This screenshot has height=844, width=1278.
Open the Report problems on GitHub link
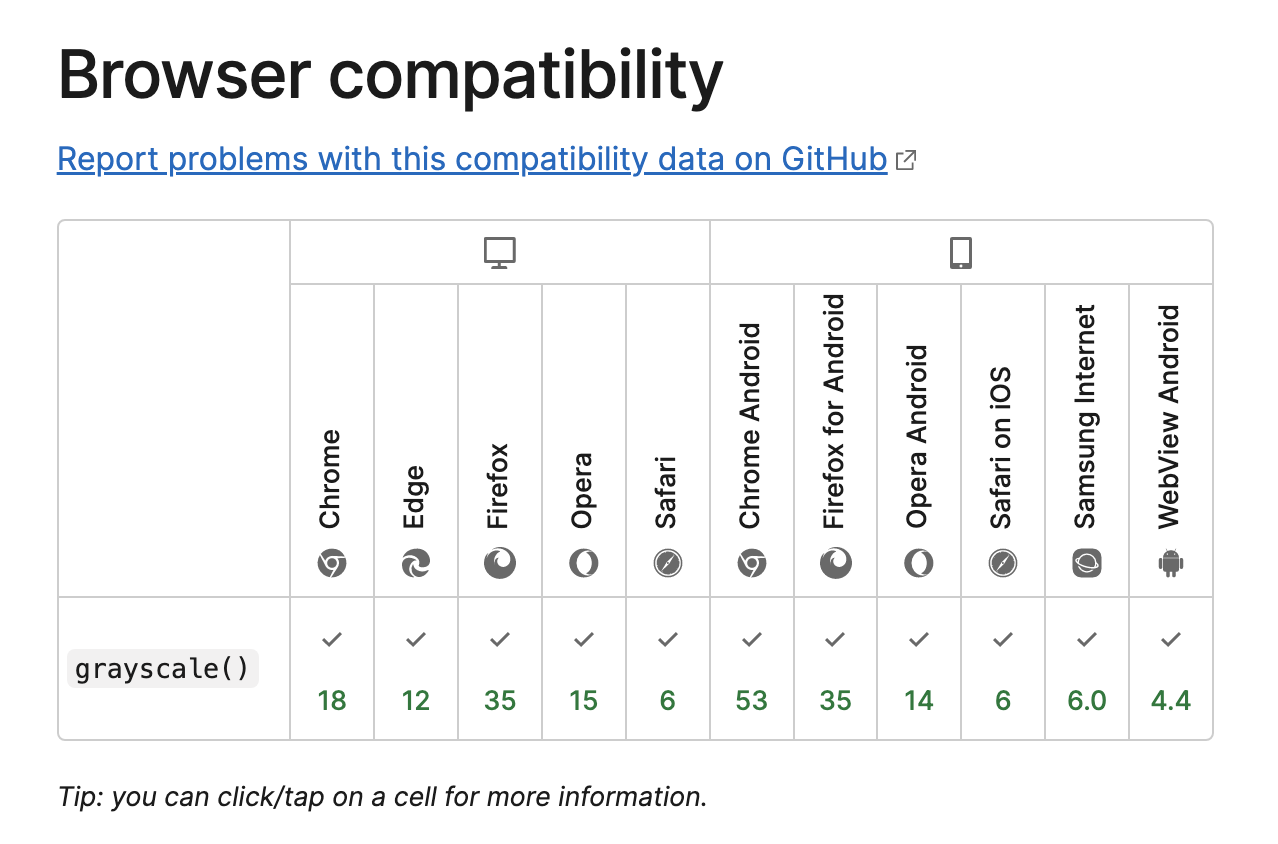[472, 159]
